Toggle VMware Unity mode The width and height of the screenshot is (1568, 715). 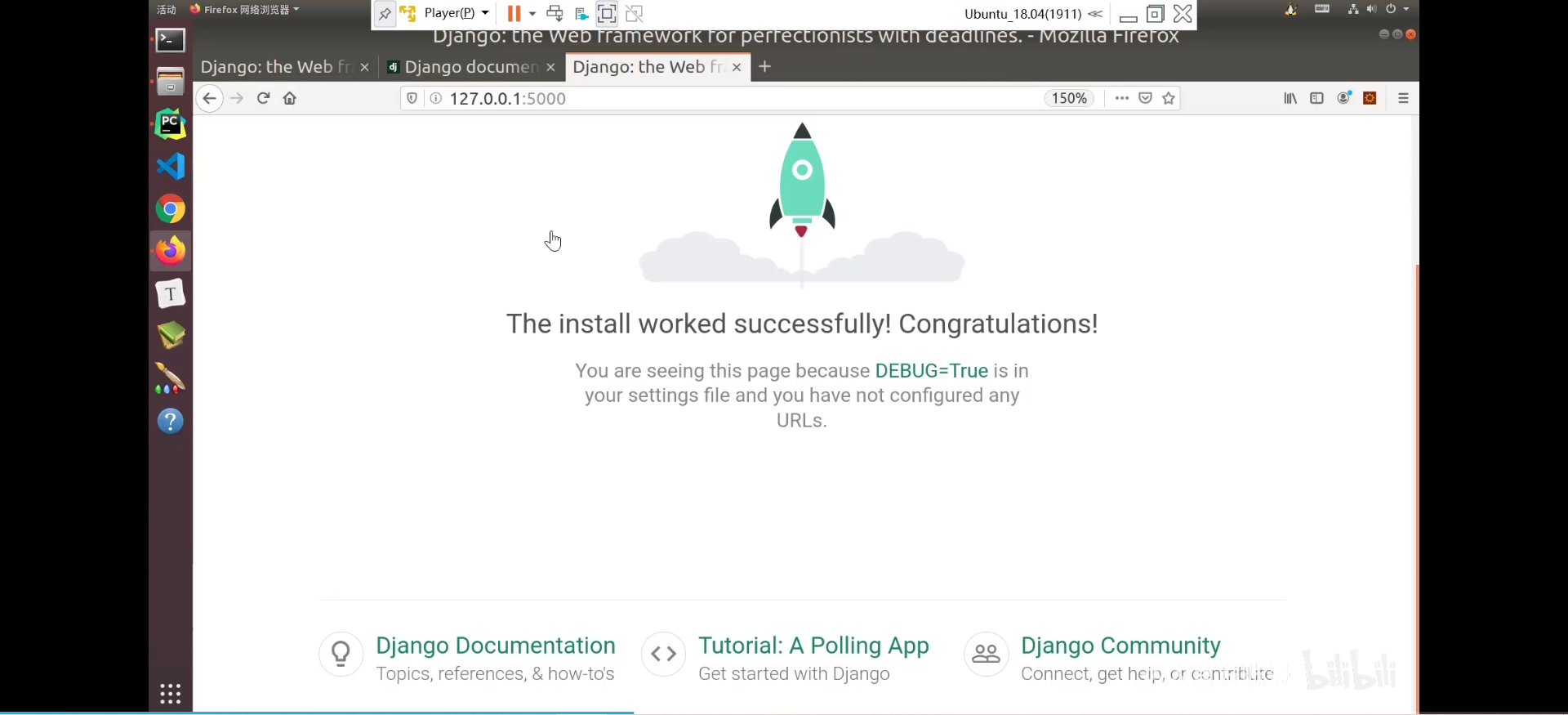[635, 13]
